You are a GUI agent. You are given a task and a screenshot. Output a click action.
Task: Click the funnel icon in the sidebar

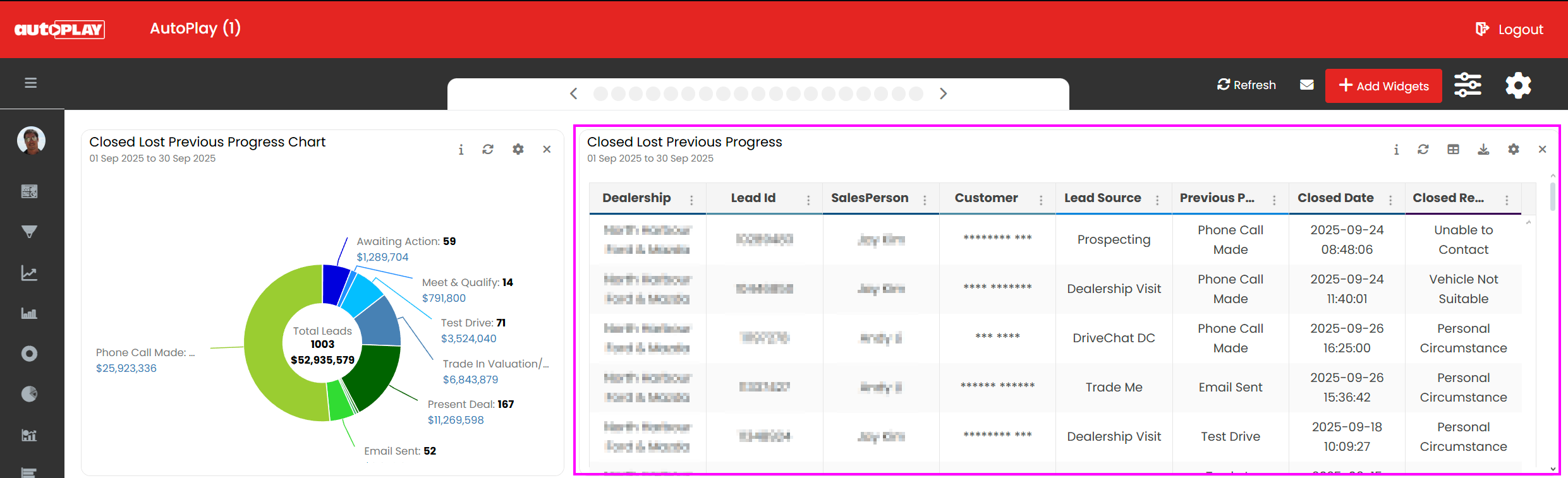click(29, 232)
